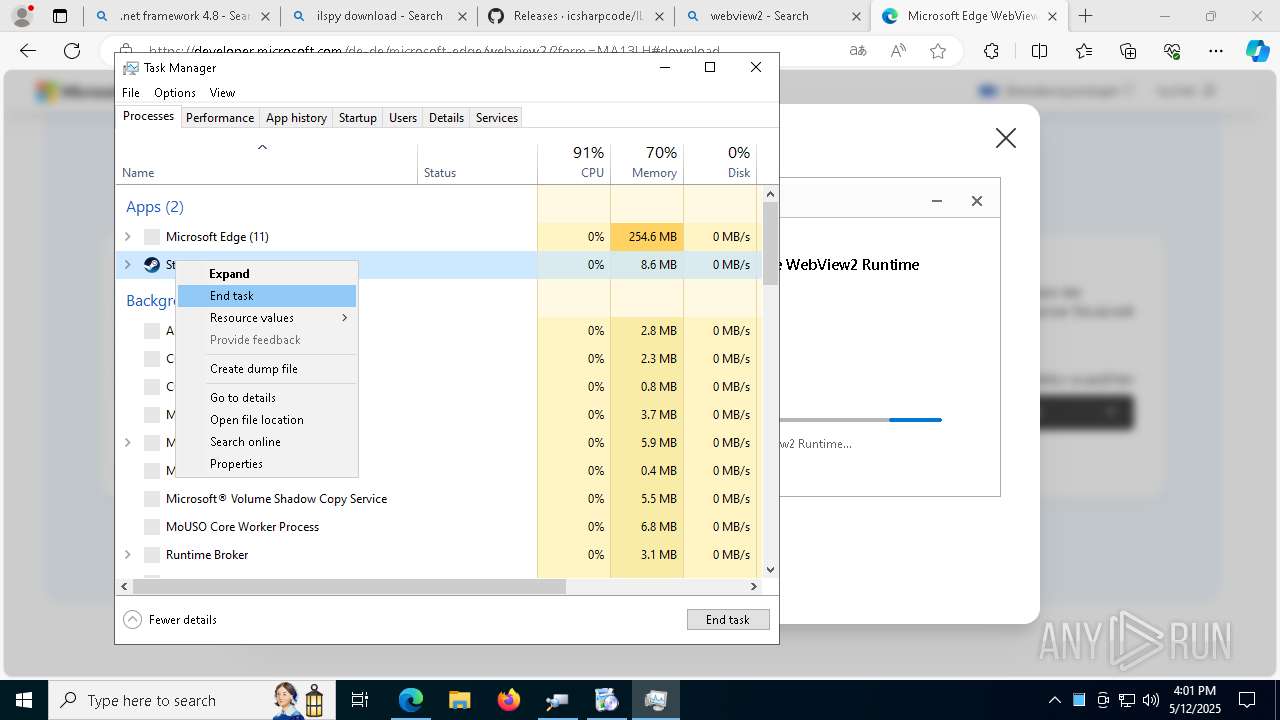
Task: Open Task View on taskbar
Action: pos(360,700)
